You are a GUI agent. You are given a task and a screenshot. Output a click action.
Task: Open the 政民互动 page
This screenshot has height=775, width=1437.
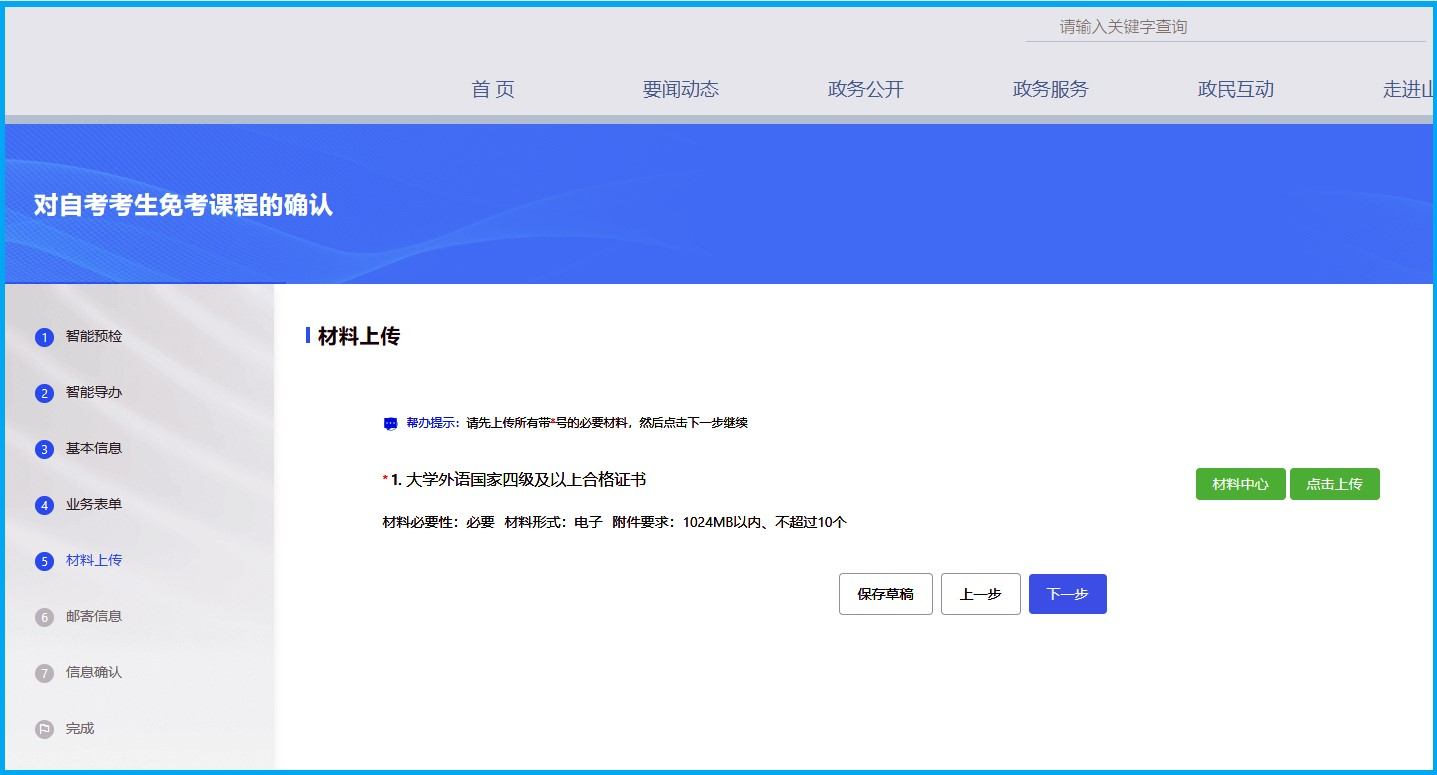[x=1235, y=89]
